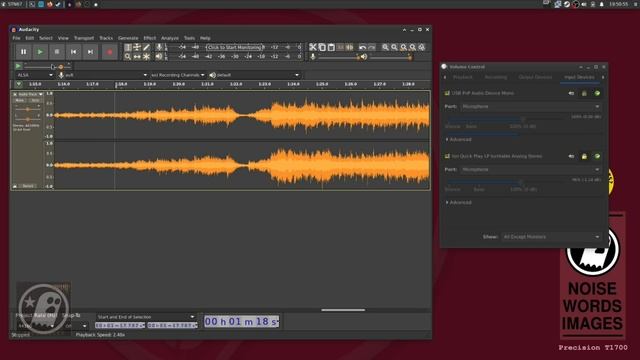Viewport: 640px width, 360px height.
Task: Paste using the clipboard icon
Action: tap(331, 47)
